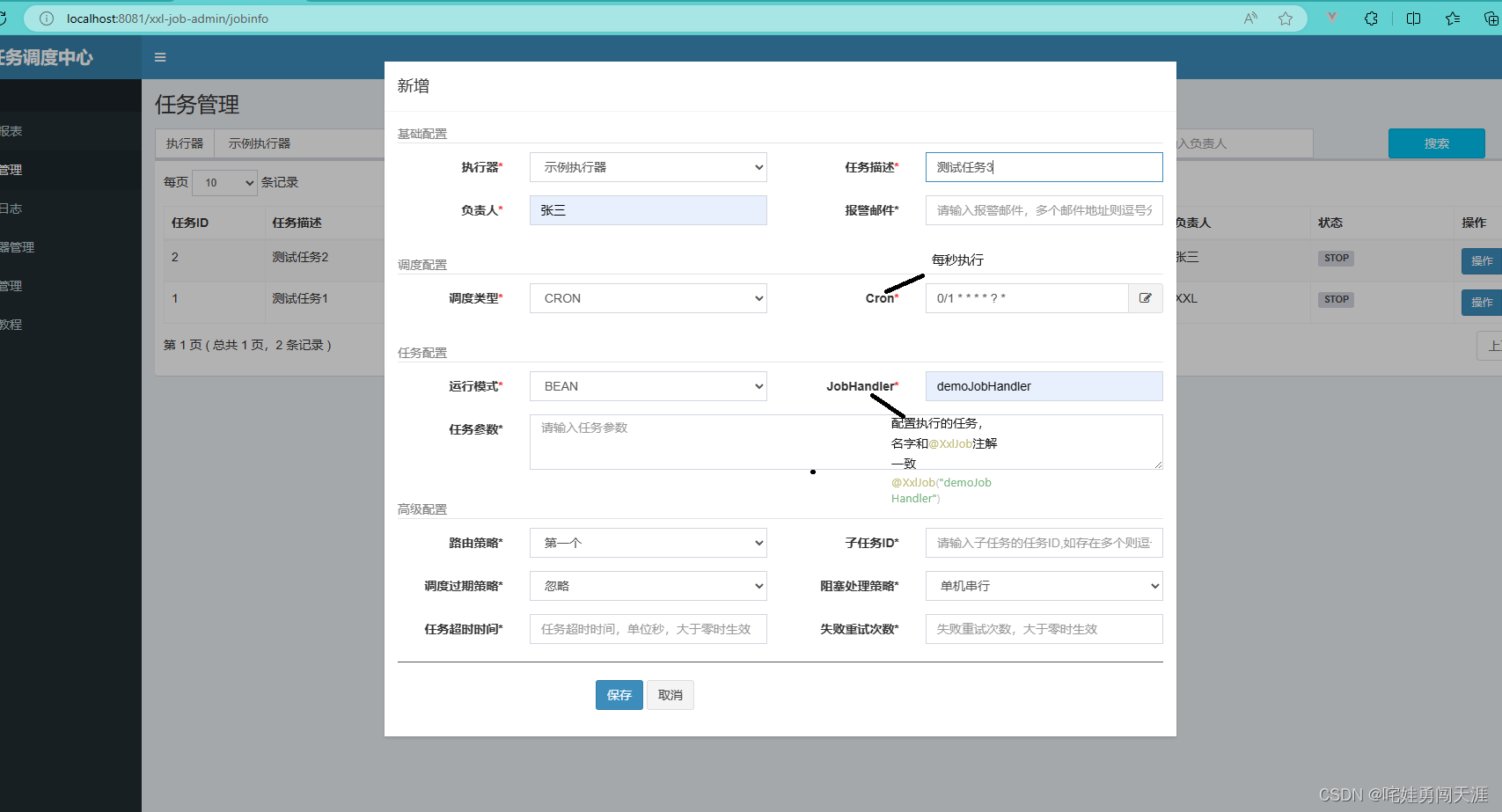Expand the 执行器 dropdown
The height and width of the screenshot is (812, 1502).
point(648,167)
